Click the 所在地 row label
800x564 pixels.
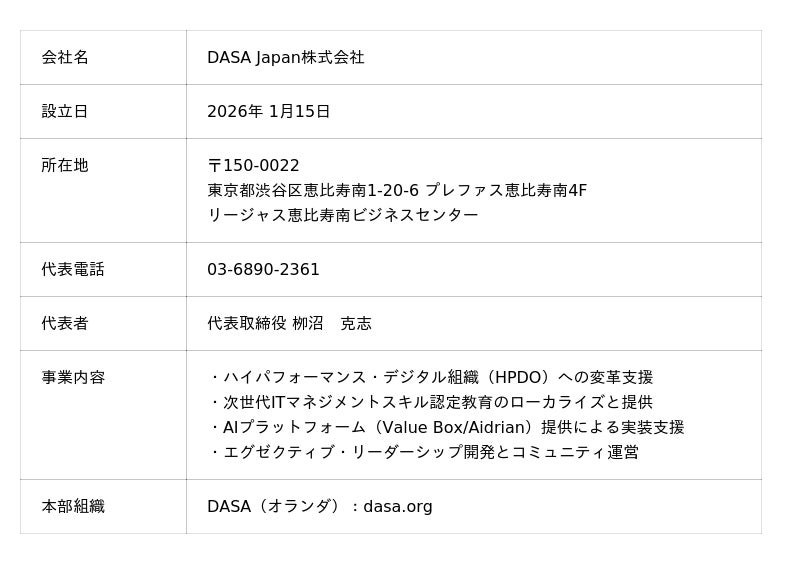[65, 165]
